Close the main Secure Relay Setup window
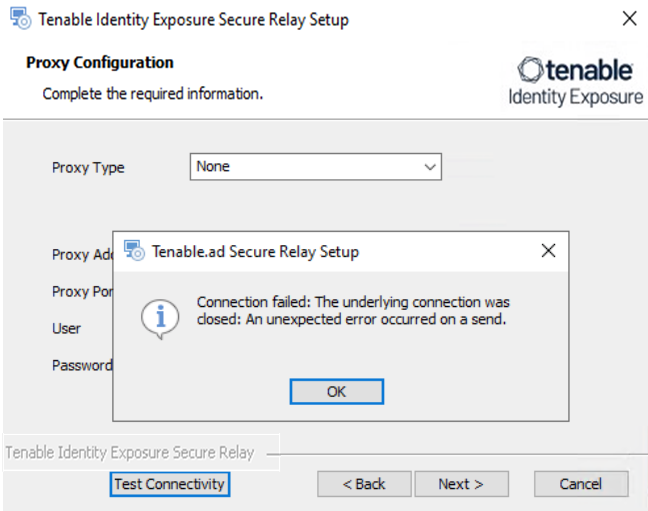Viewport: 648px width, 511px height. 629,18
